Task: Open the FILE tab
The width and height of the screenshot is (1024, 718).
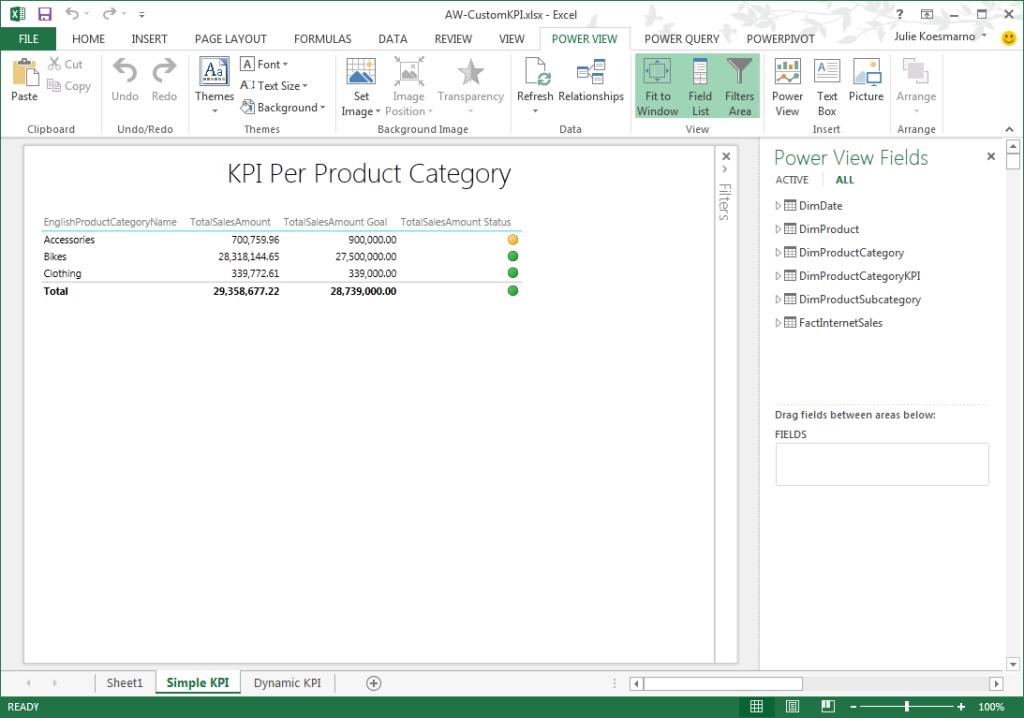Action: coord(28,39)
